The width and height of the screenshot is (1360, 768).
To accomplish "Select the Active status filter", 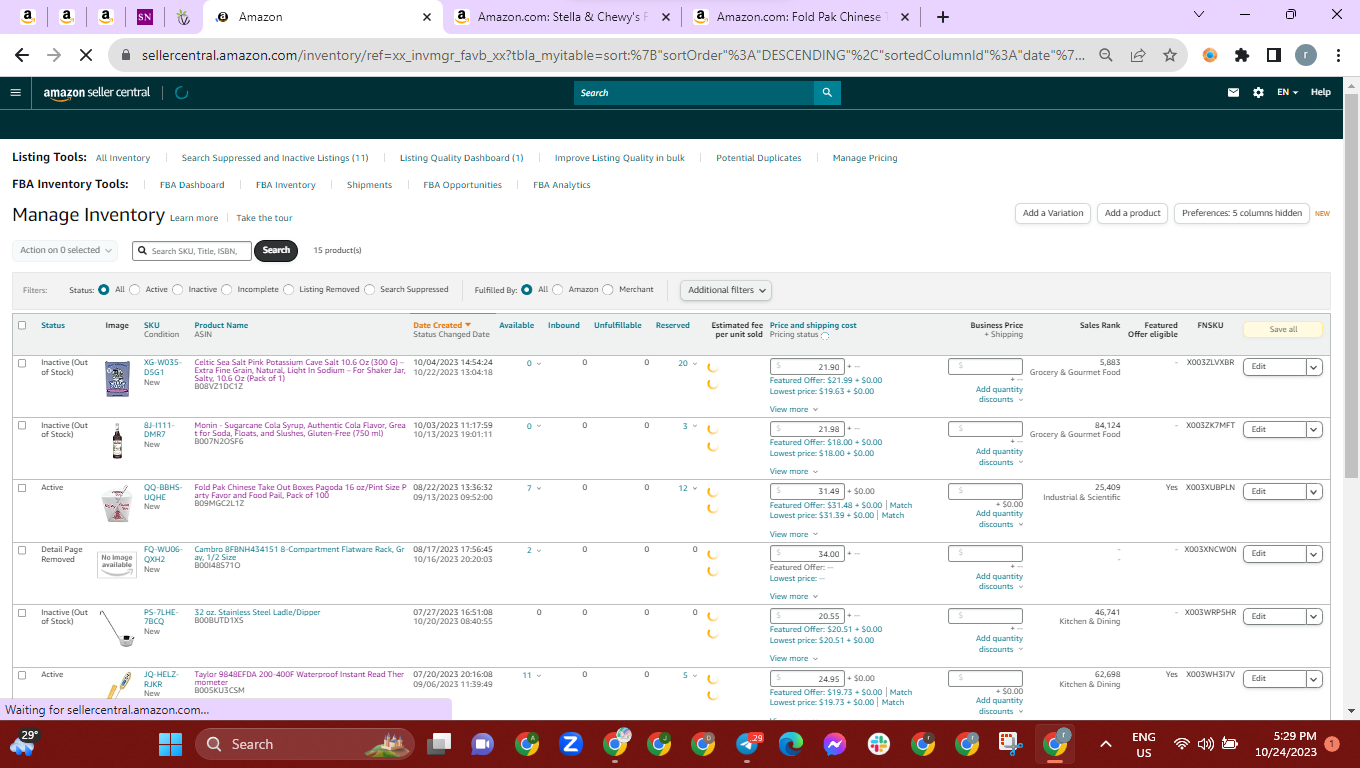I will pos(135,290).
